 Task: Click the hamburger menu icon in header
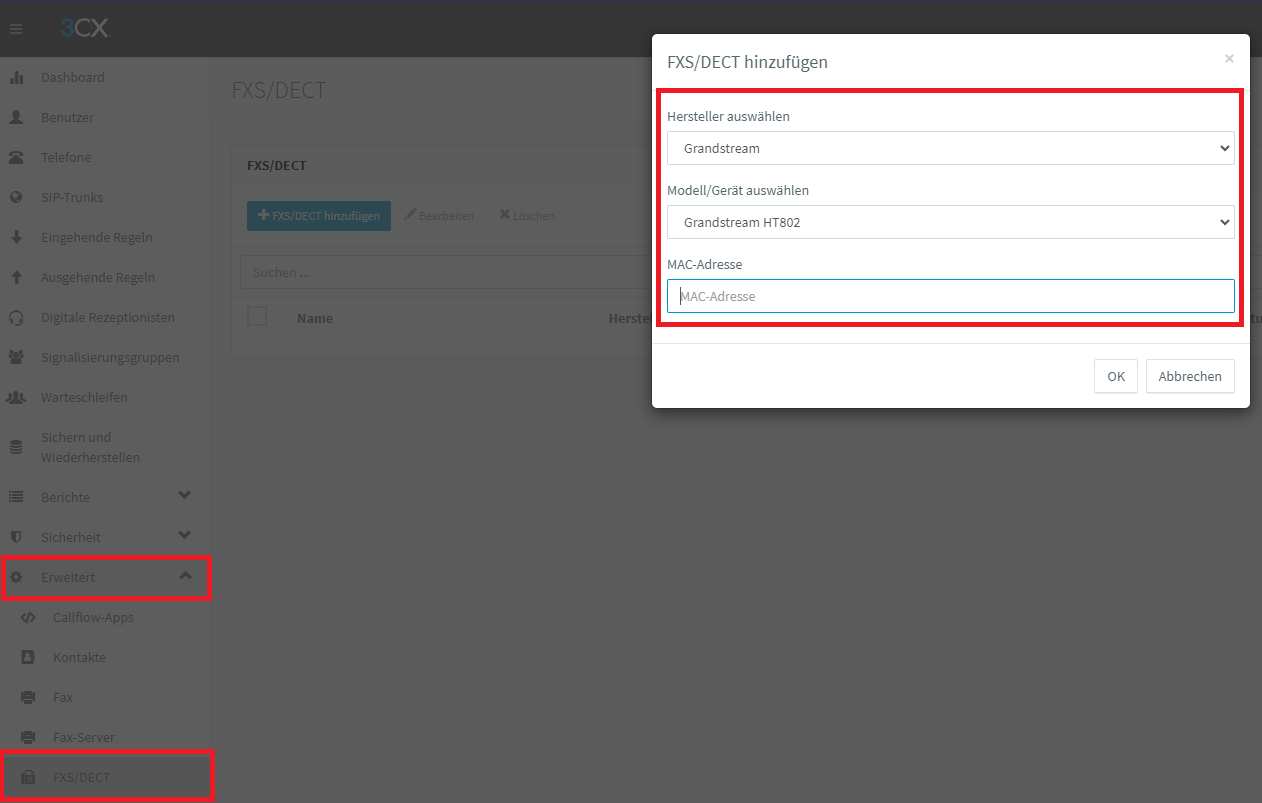point(16,29)
